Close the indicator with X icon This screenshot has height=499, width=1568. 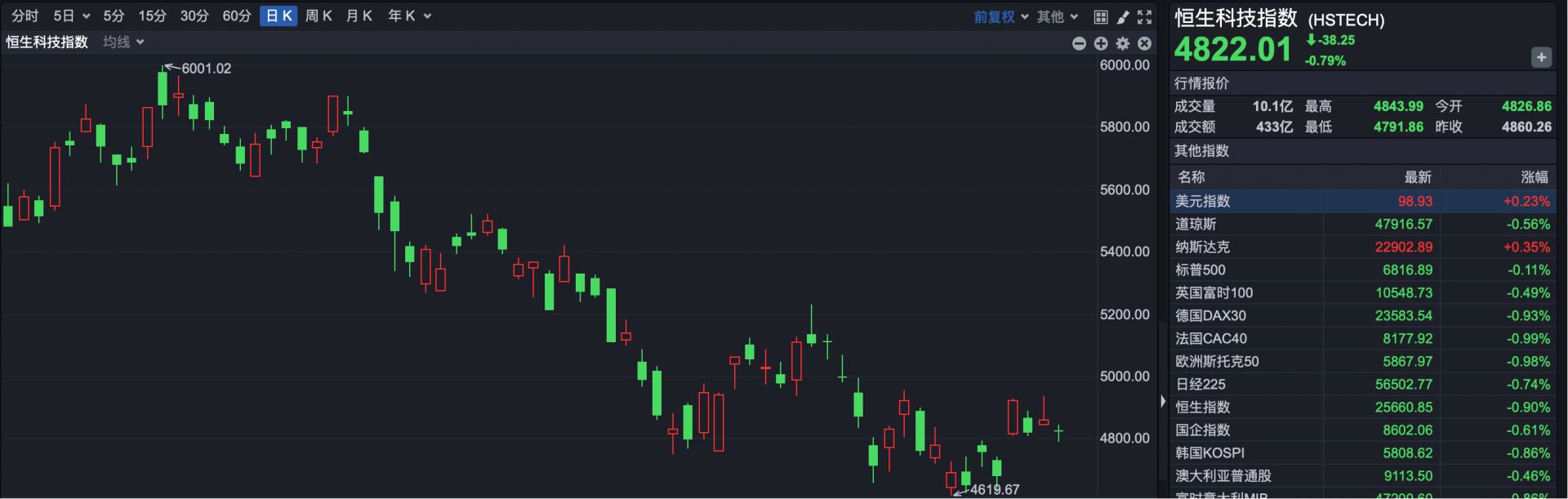[1145, 43]
